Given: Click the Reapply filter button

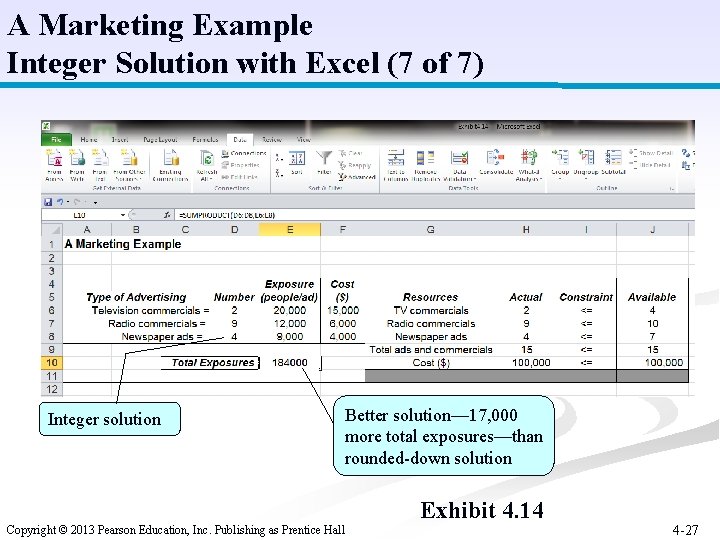Looking at the screenshot, I should (x=355, y=165).
